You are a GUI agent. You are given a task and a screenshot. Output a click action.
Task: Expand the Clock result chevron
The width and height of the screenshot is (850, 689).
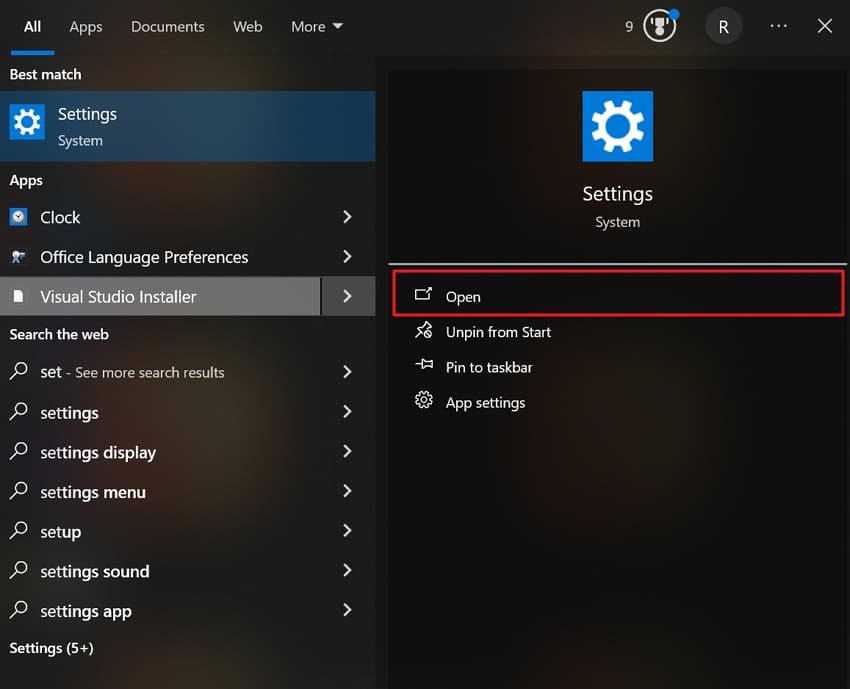tap(347, 217)
